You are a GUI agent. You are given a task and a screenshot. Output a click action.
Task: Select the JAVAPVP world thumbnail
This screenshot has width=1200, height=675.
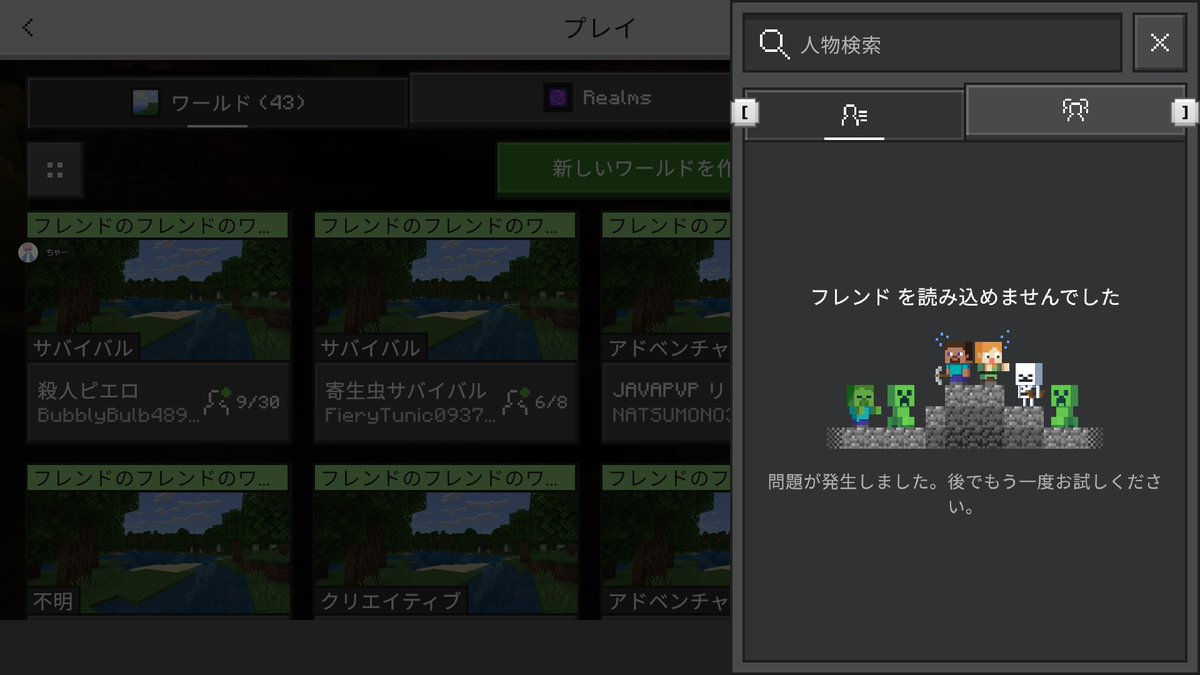click(666, 299)
